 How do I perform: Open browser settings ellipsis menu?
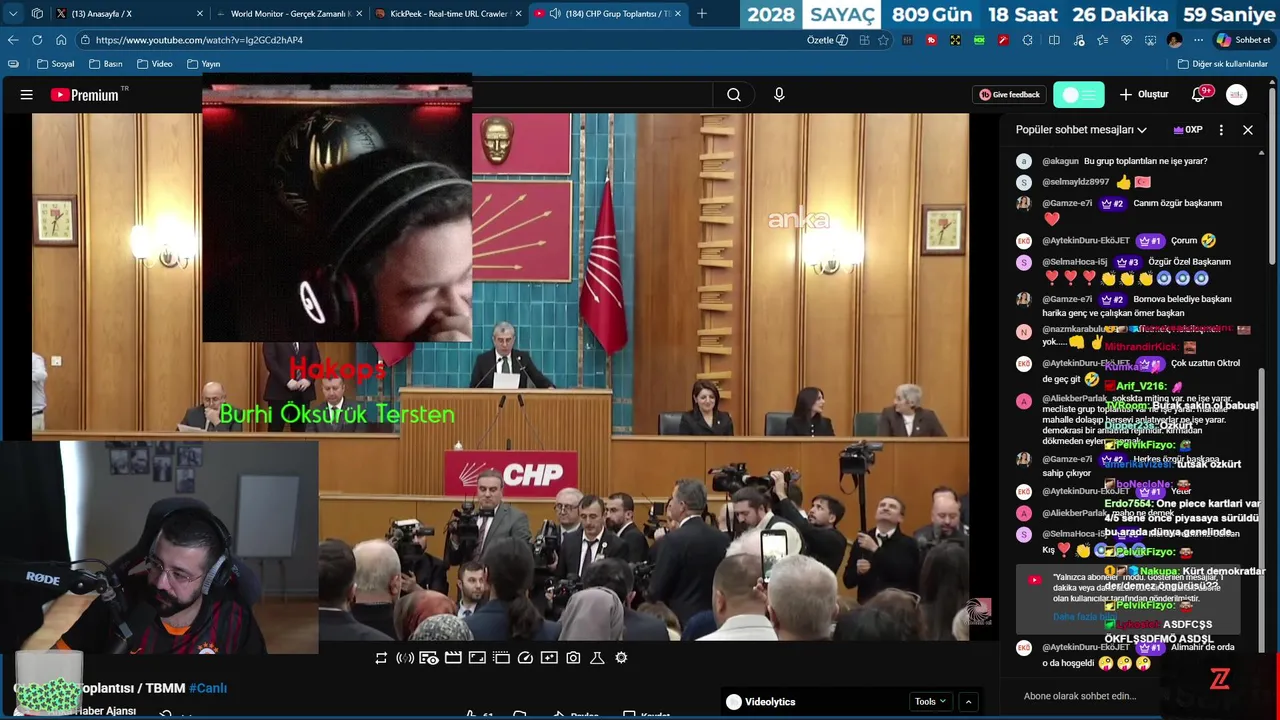coord(1198,40)
